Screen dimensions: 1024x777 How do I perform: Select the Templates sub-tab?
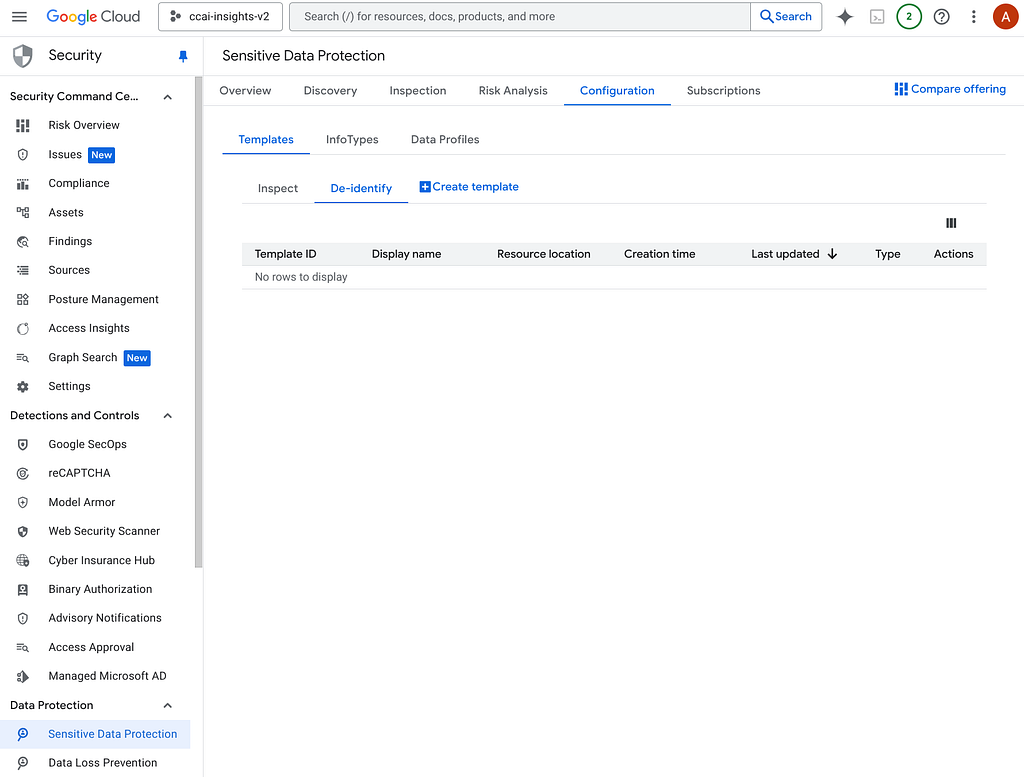266,140
